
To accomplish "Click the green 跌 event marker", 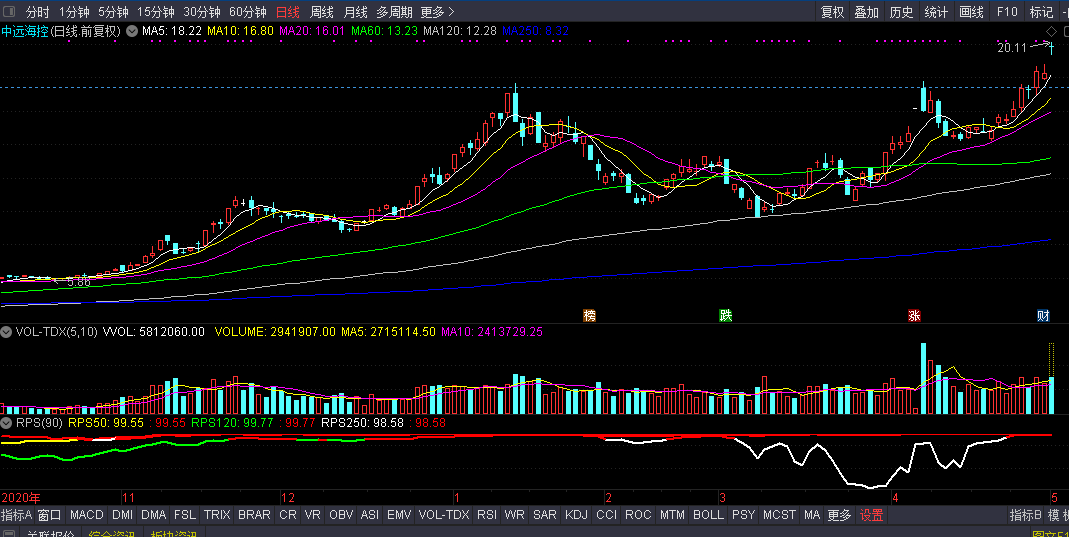I will [725, 316].
